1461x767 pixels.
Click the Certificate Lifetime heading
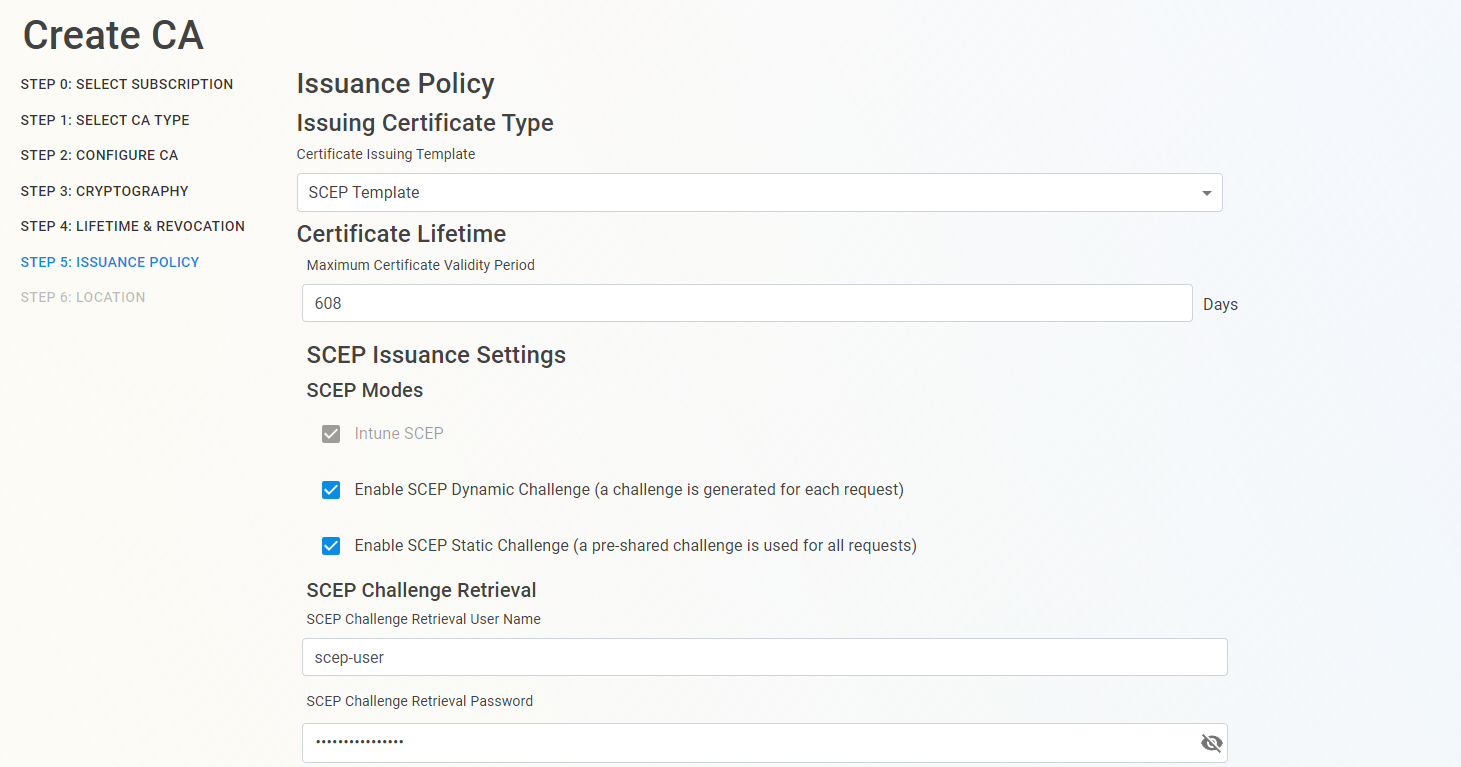[x=401, y=234]
